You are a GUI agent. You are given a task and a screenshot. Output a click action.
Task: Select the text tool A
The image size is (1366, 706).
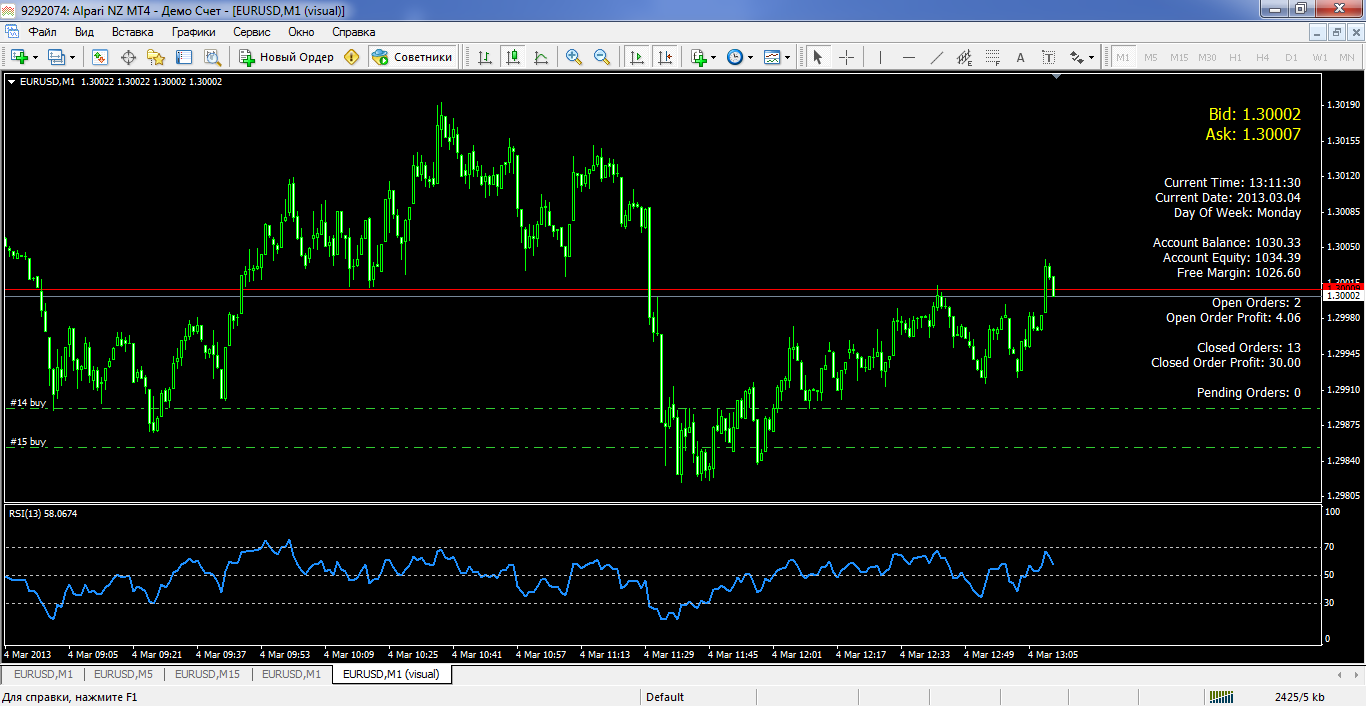pos(1021,57)
